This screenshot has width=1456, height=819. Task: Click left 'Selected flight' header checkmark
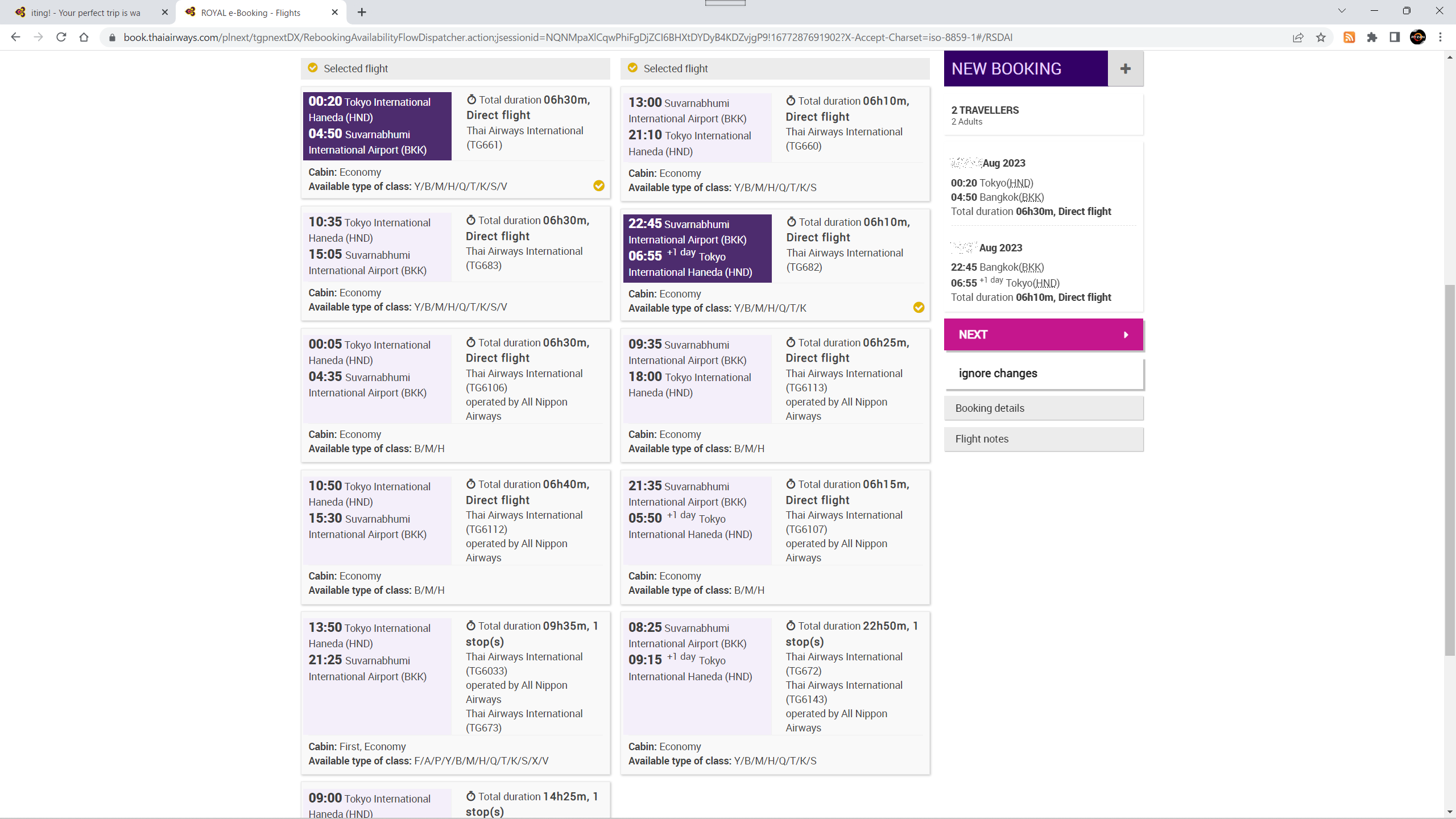(313, 68)
